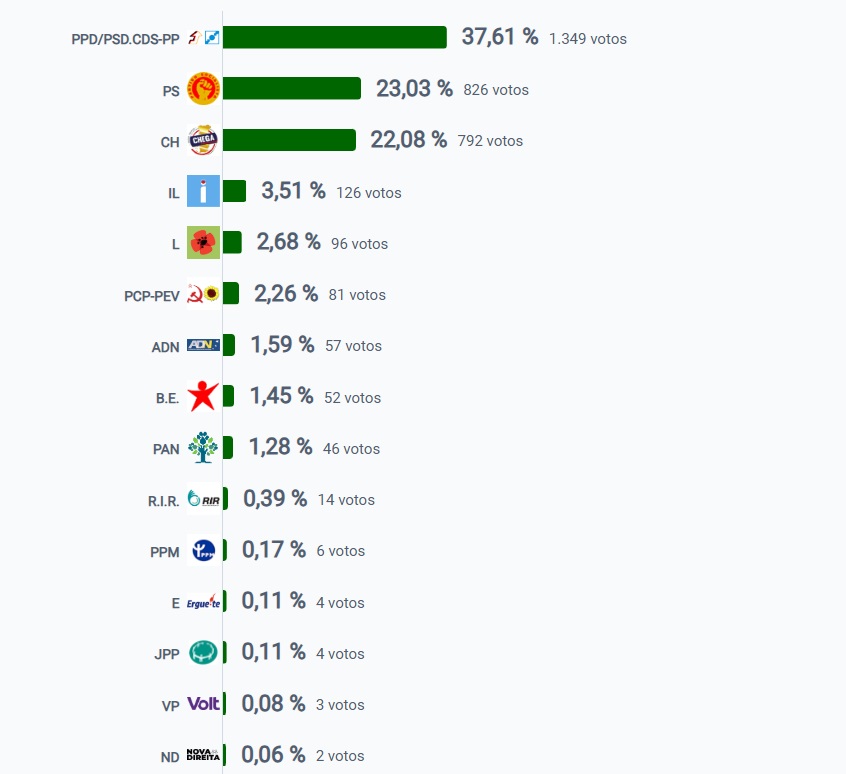
Task: Click the Ergue-te party logo
Action: (203, 601)
